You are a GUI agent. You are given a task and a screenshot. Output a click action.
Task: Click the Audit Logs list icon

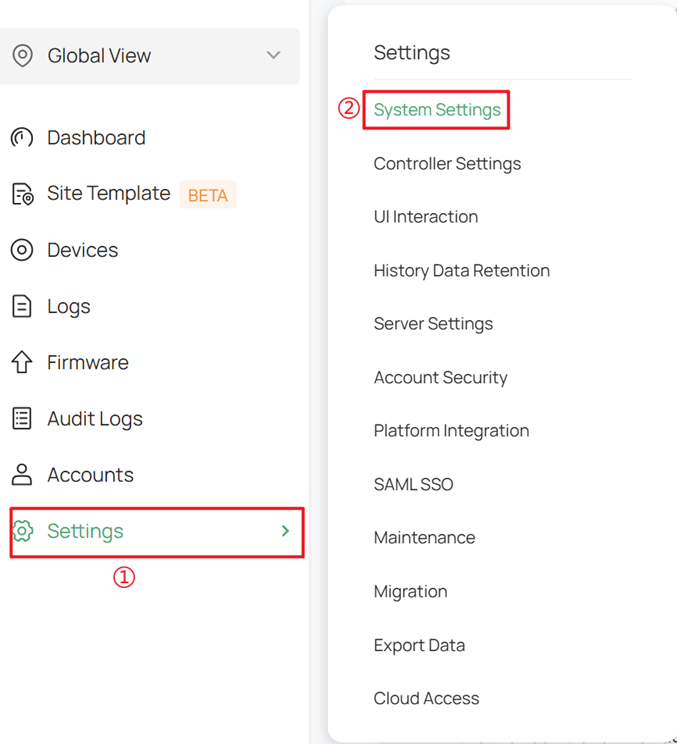22,418
